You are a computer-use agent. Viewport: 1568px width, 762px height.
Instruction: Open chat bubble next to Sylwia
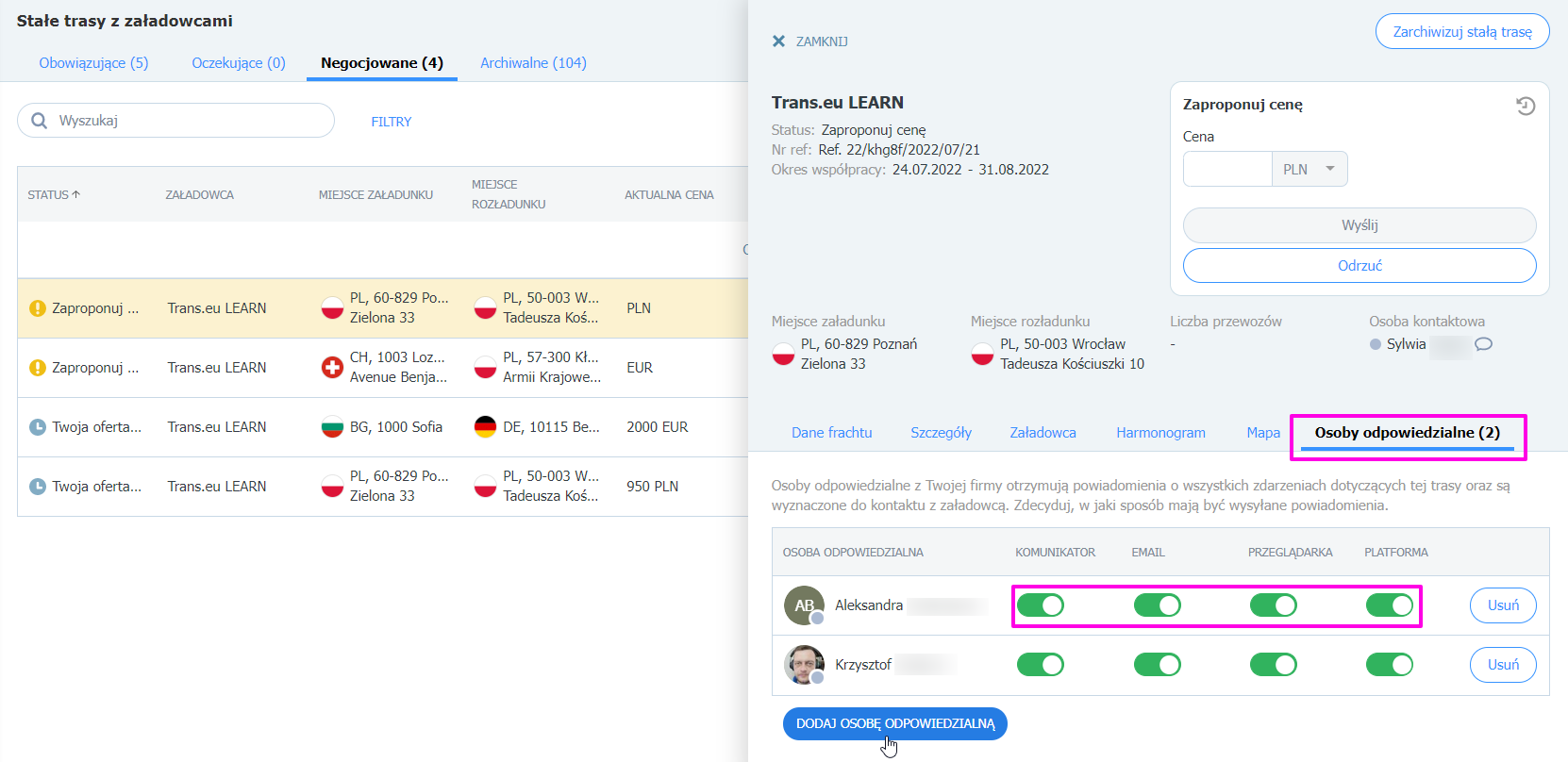pos(1483,344)
